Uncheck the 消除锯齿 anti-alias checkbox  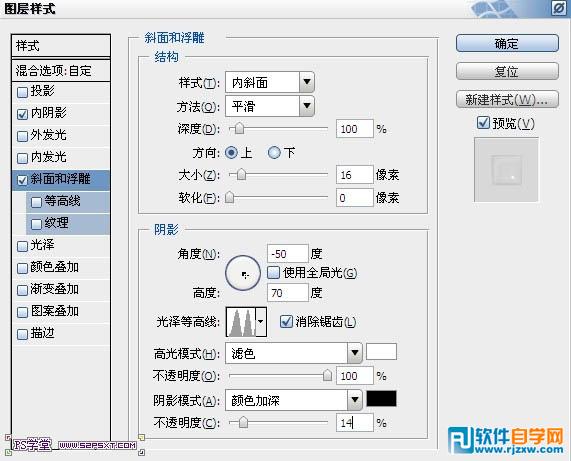pyautogui.click(x=286, y=322)
